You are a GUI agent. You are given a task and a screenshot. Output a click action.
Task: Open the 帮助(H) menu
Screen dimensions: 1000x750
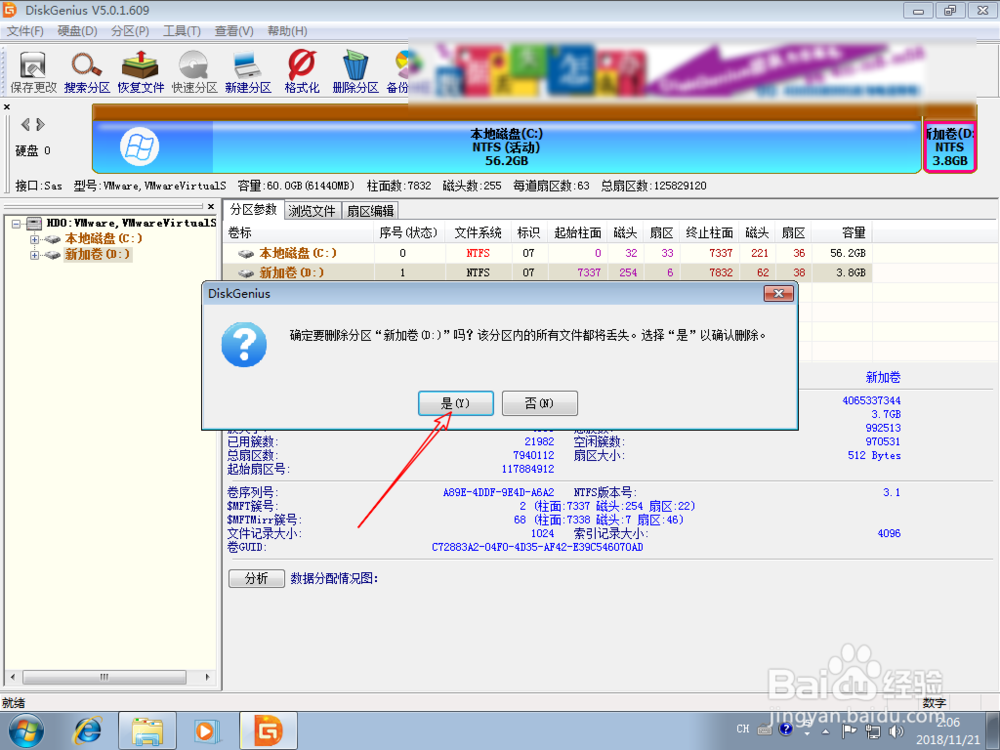(287, 31)
